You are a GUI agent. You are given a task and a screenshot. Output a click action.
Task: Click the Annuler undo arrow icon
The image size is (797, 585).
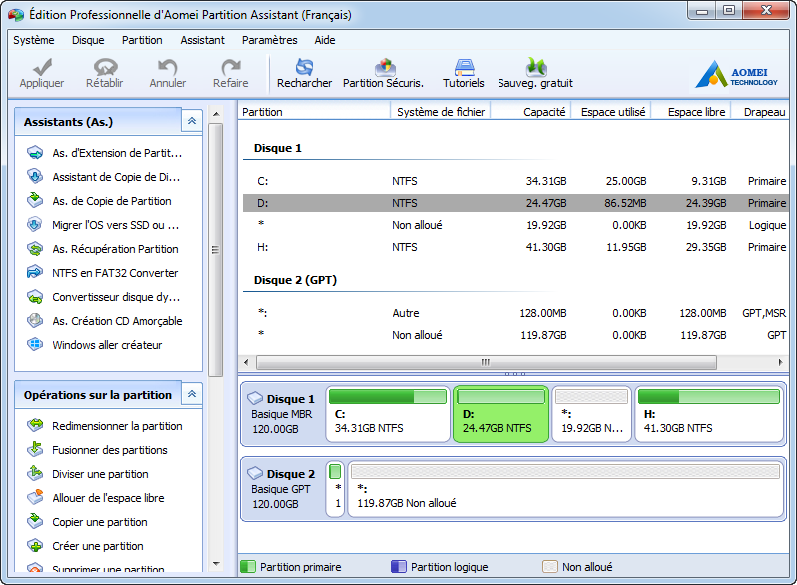168,67
